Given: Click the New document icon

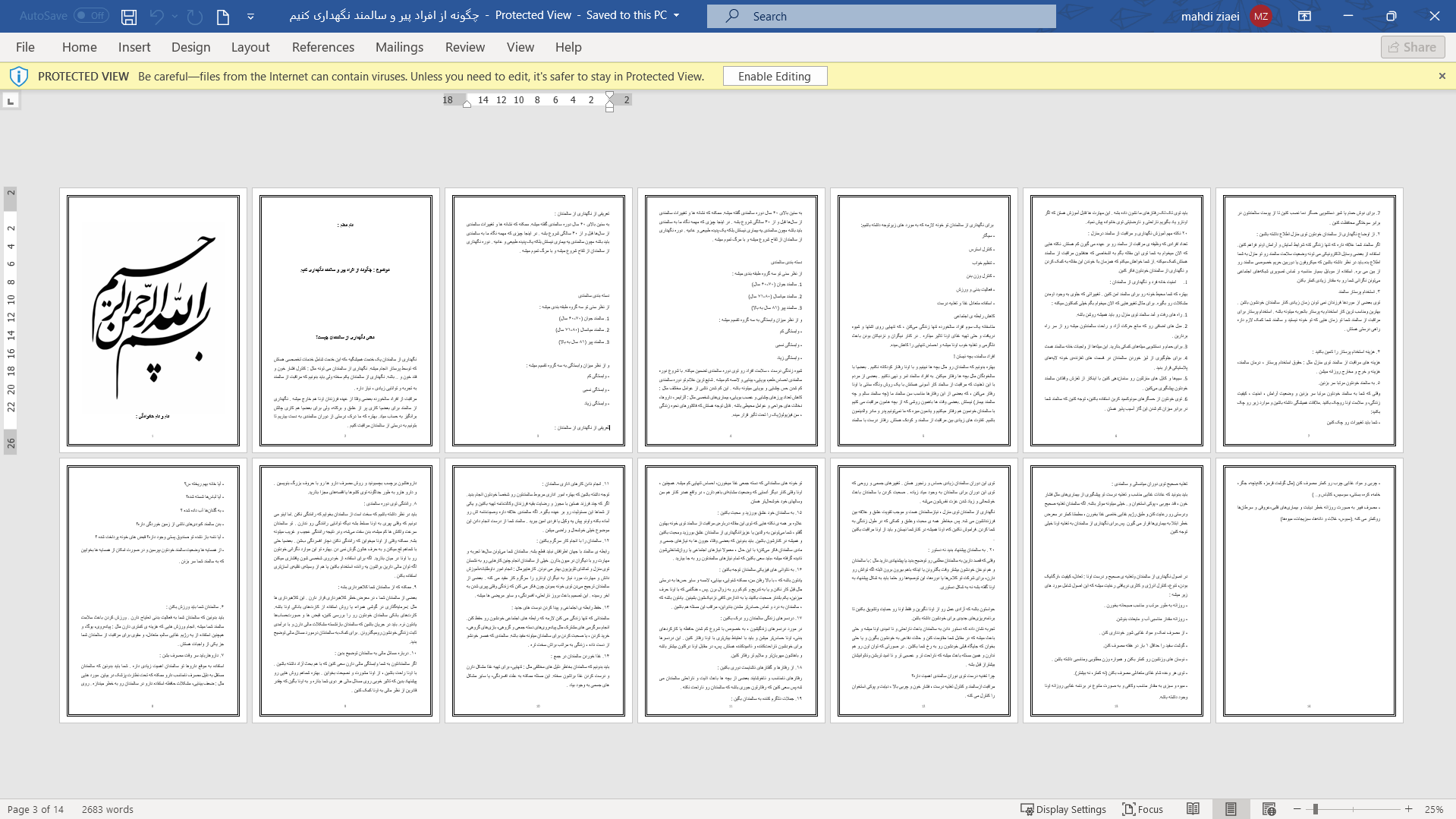Looking at the screenshot, I should click(223, 16).
